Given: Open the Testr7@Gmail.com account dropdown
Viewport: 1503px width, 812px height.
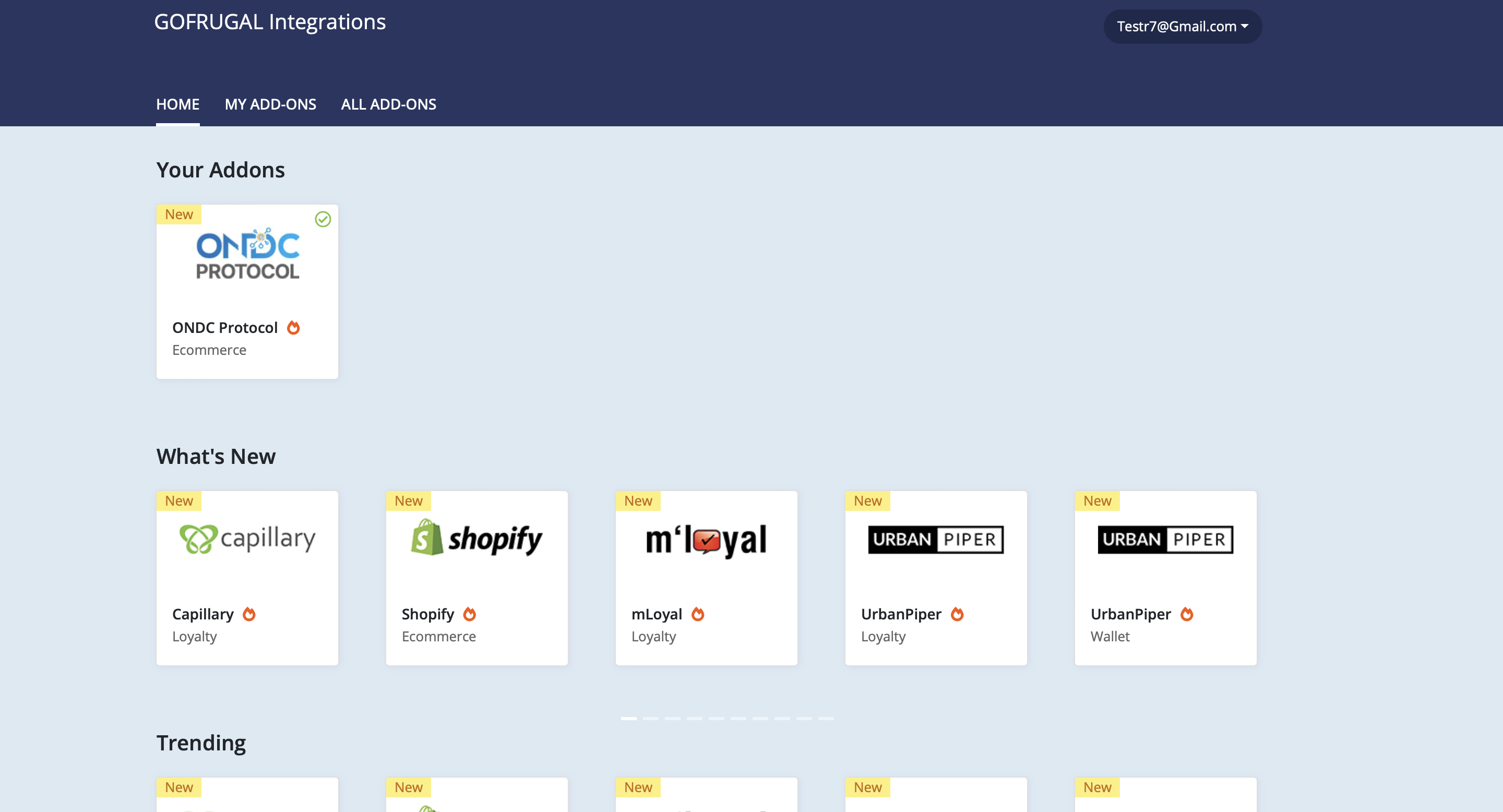Looking at the screenshot, I should [1182, 26].
